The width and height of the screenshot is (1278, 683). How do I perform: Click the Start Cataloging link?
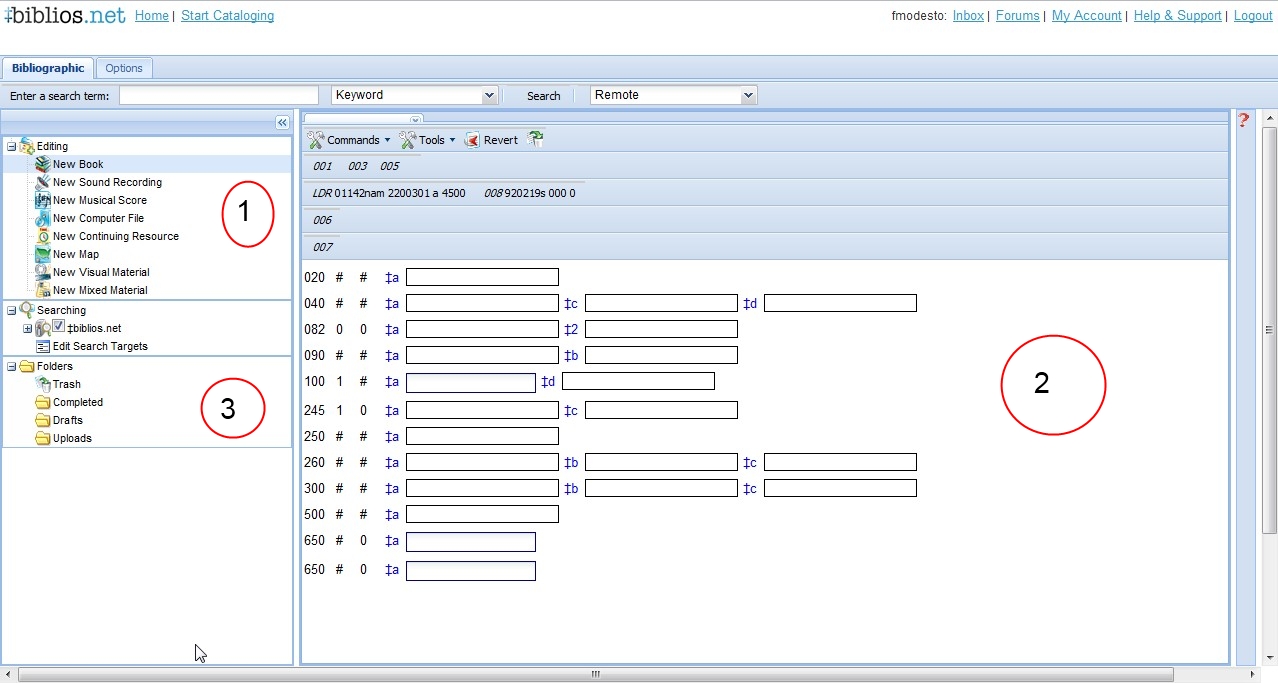[227, 16]
